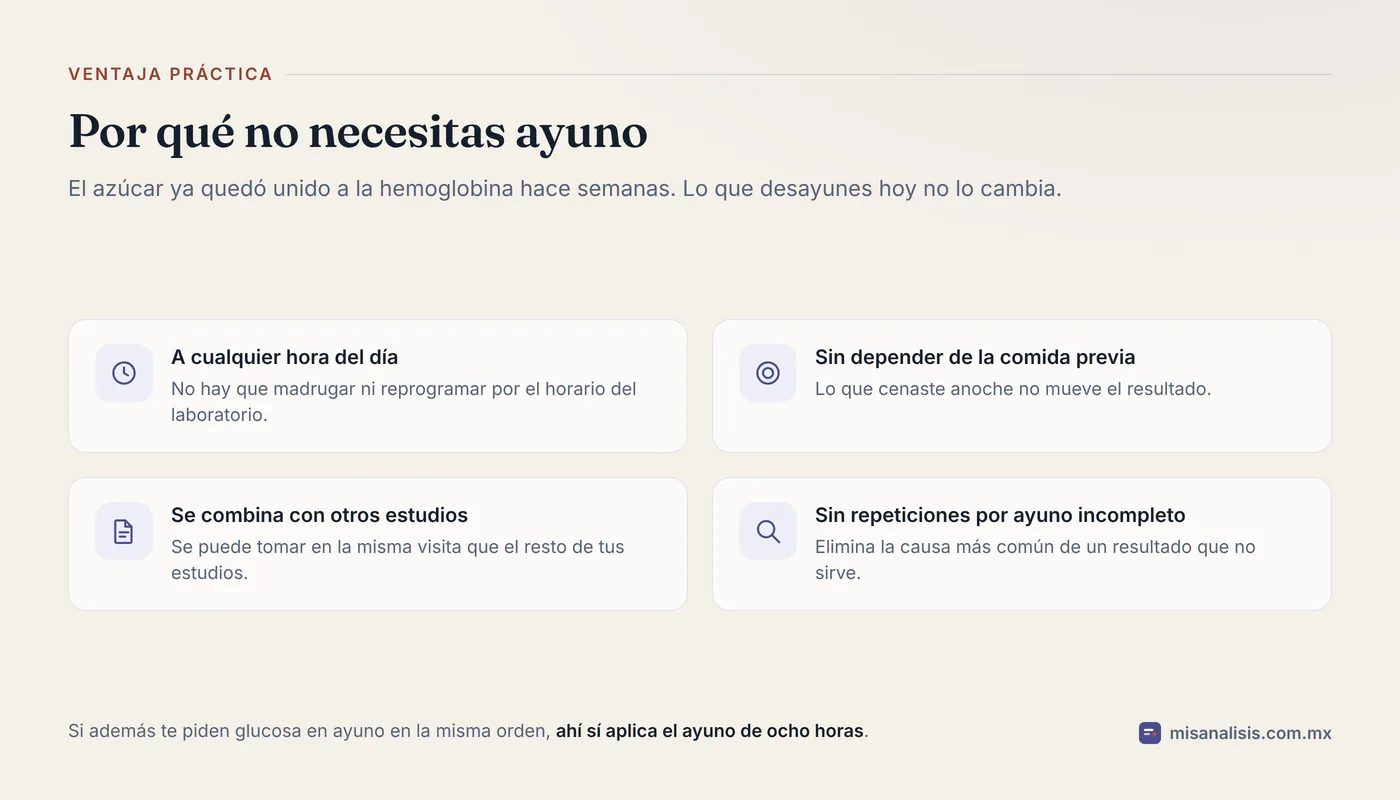
Task: Select the 'VENTAJA PRÁCTICA' section label
Action: [x=170, y=74]
